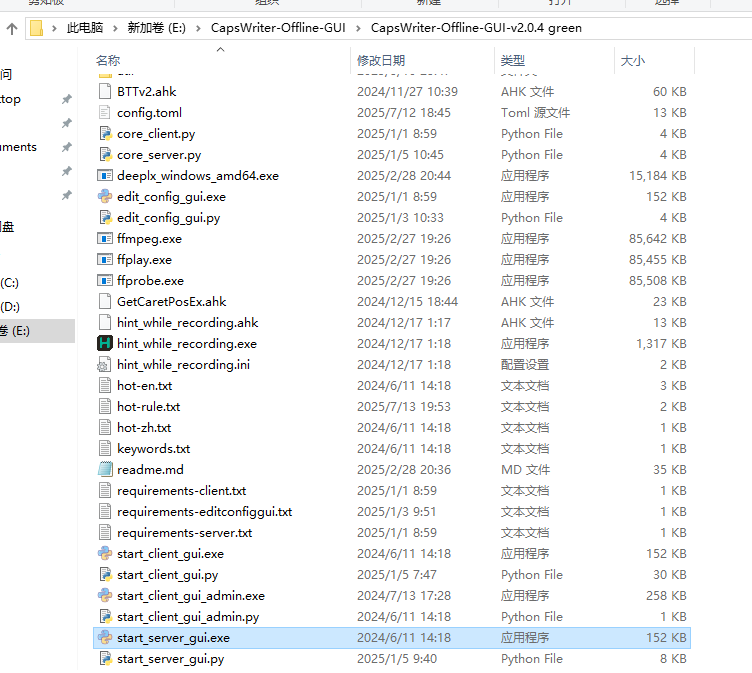Click the 配置设置 type cell
752x673 pixels.
[x=525, y=365]
